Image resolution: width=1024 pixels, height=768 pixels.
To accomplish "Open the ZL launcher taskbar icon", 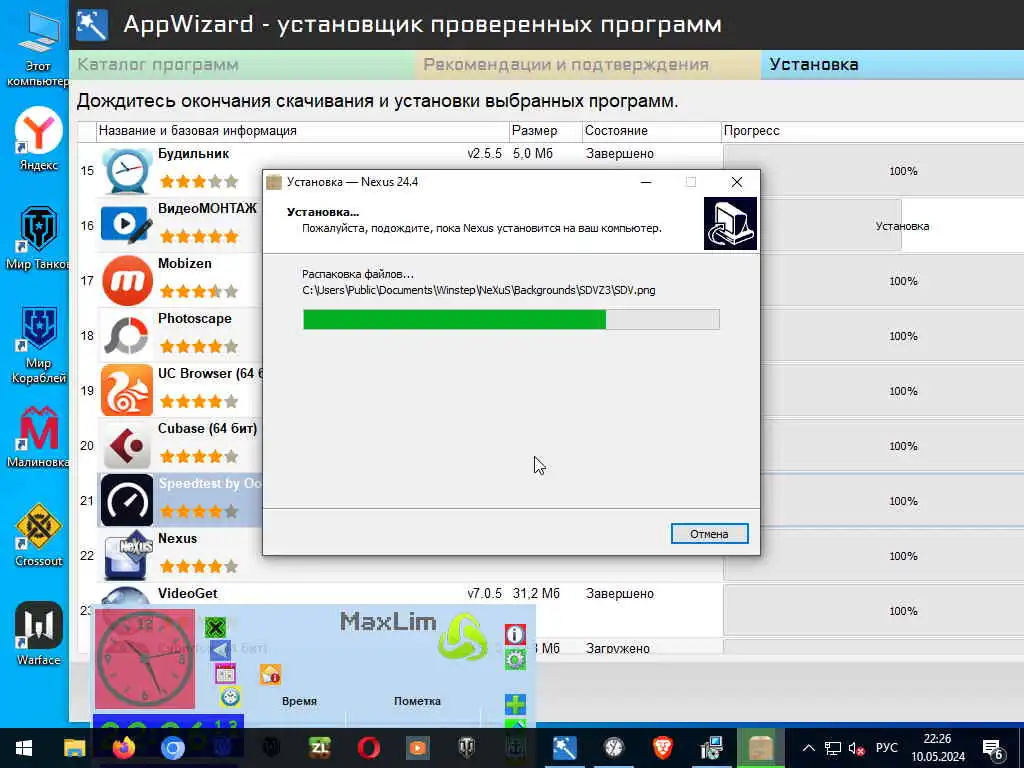I will click(319, 748).
